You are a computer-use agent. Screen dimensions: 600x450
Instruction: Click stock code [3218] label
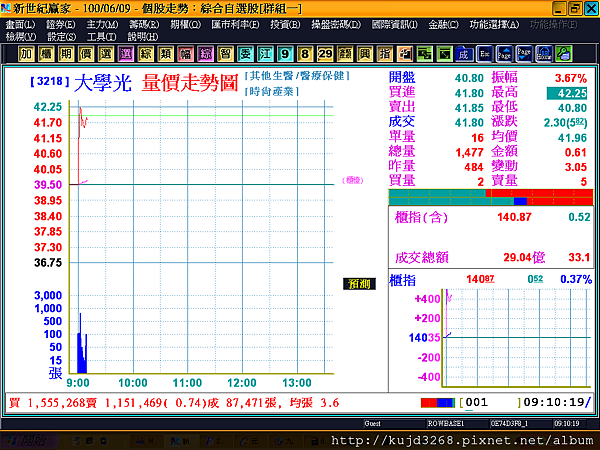pyautogui.click(x=50, y=81)
